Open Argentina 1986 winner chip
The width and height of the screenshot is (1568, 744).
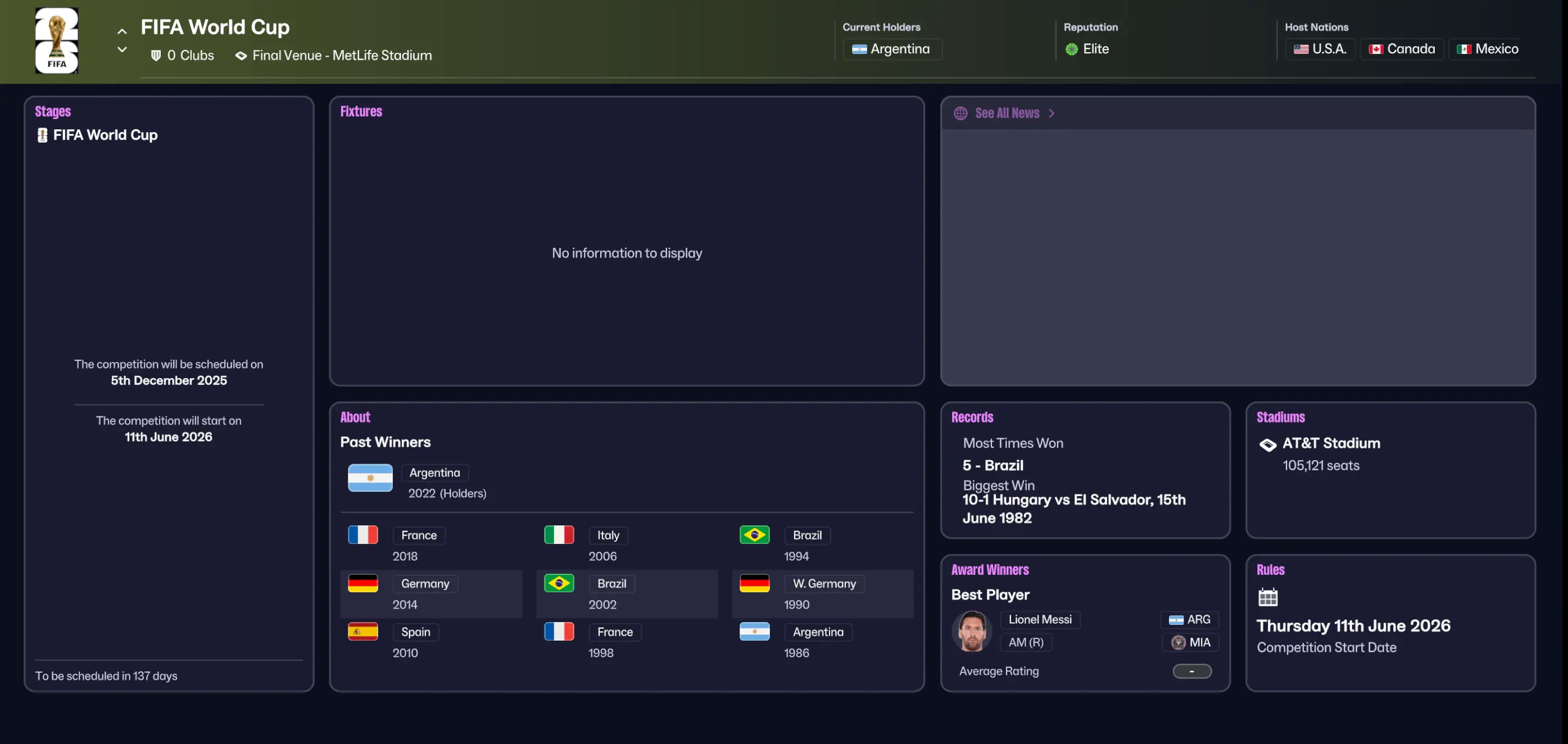pos(818,633)
